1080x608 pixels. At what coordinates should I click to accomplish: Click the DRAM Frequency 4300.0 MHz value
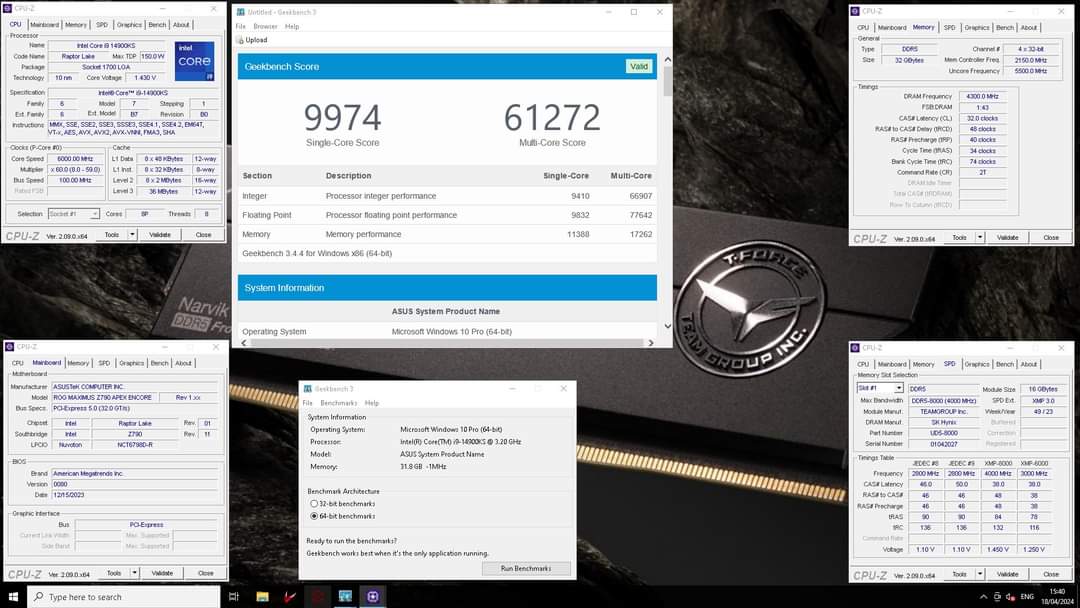coord(982,96)
